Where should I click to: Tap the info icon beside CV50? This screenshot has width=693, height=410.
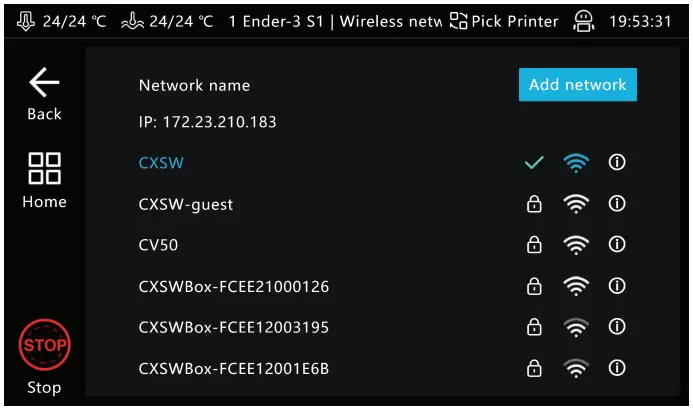click(617, 244)
